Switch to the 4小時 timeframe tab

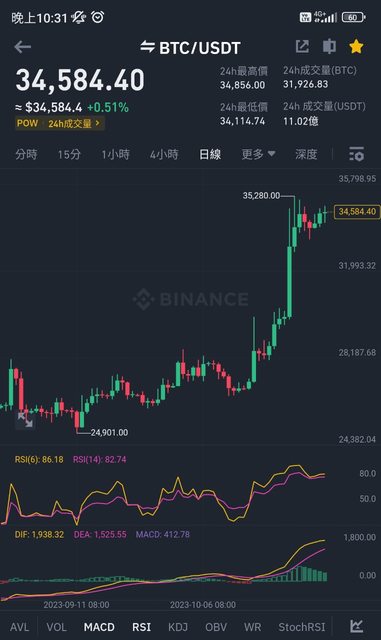164,154
